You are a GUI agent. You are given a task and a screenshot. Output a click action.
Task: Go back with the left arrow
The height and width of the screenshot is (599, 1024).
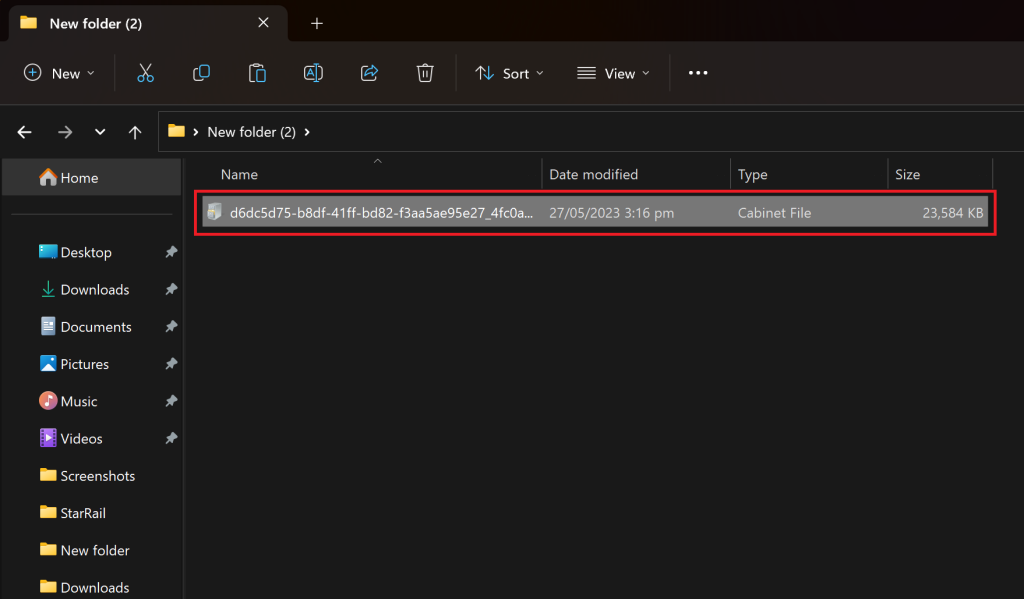(x=25, y=132)
